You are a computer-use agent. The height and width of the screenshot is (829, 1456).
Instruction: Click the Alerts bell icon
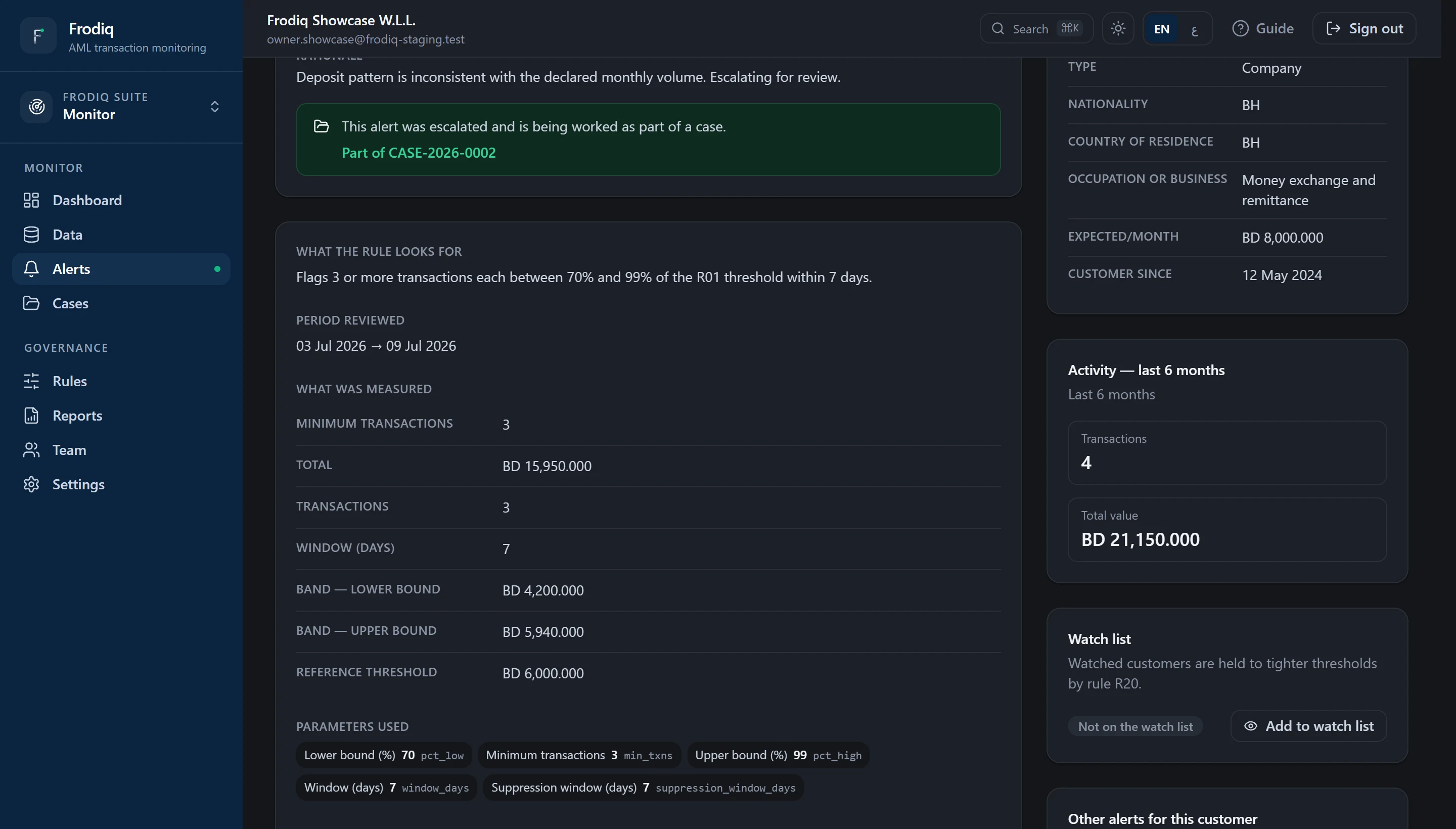tap(31, 269)
